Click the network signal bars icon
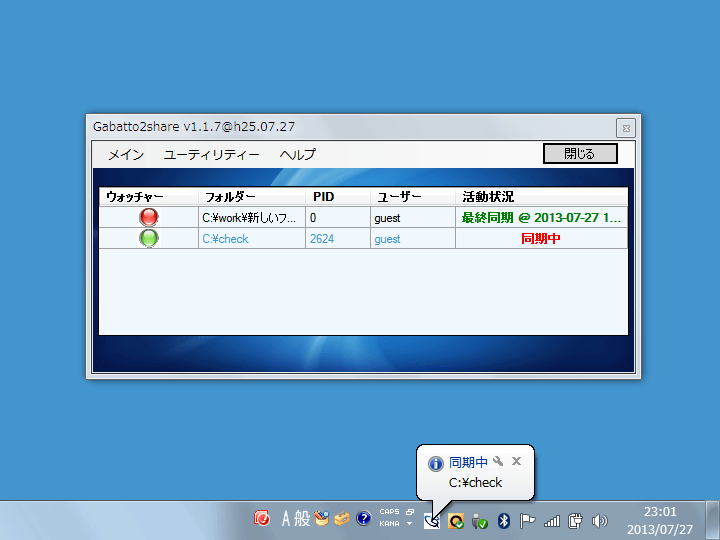 pos(551,520)
